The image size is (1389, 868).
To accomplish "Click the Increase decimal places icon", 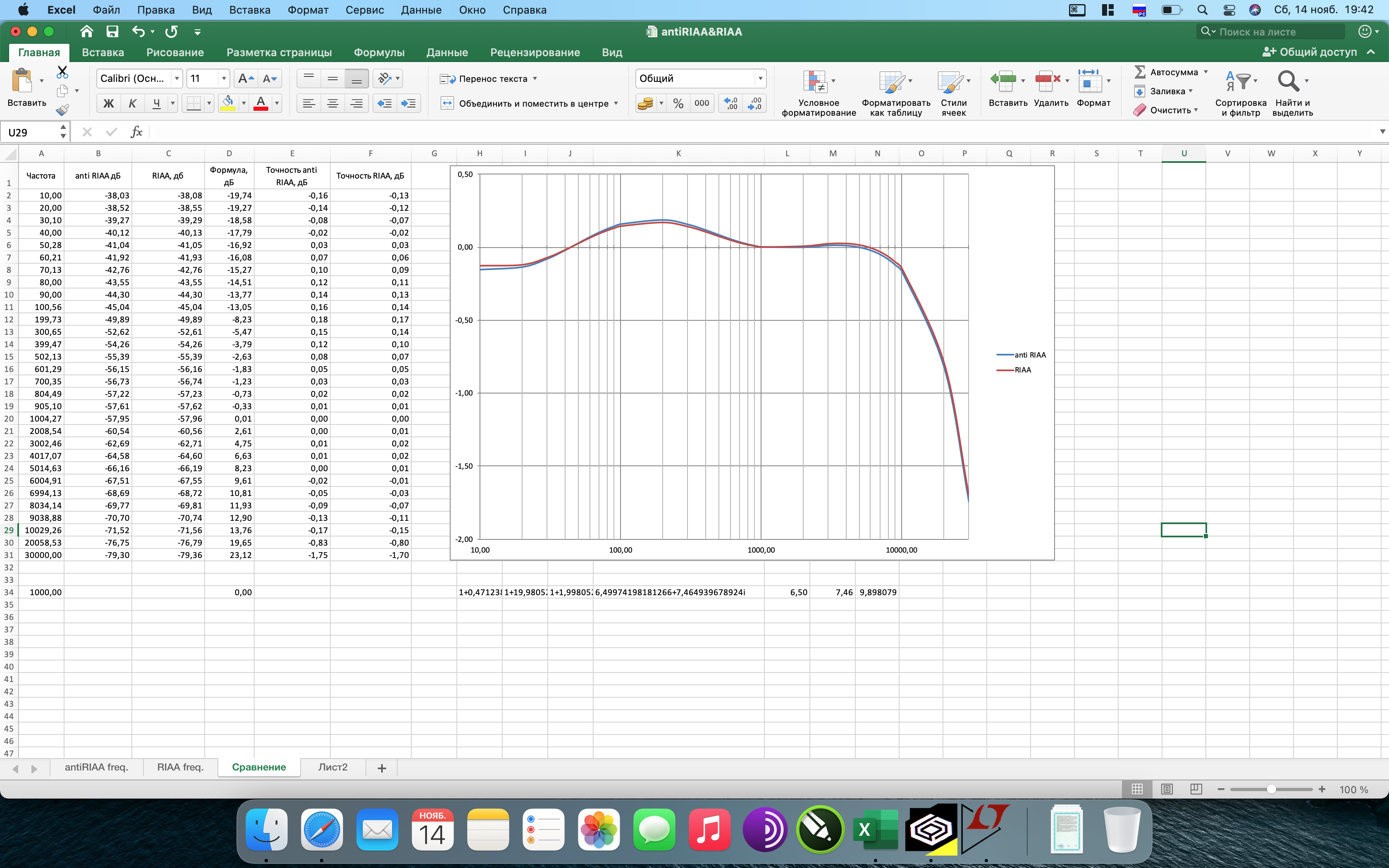I will [x=730, y=103].
